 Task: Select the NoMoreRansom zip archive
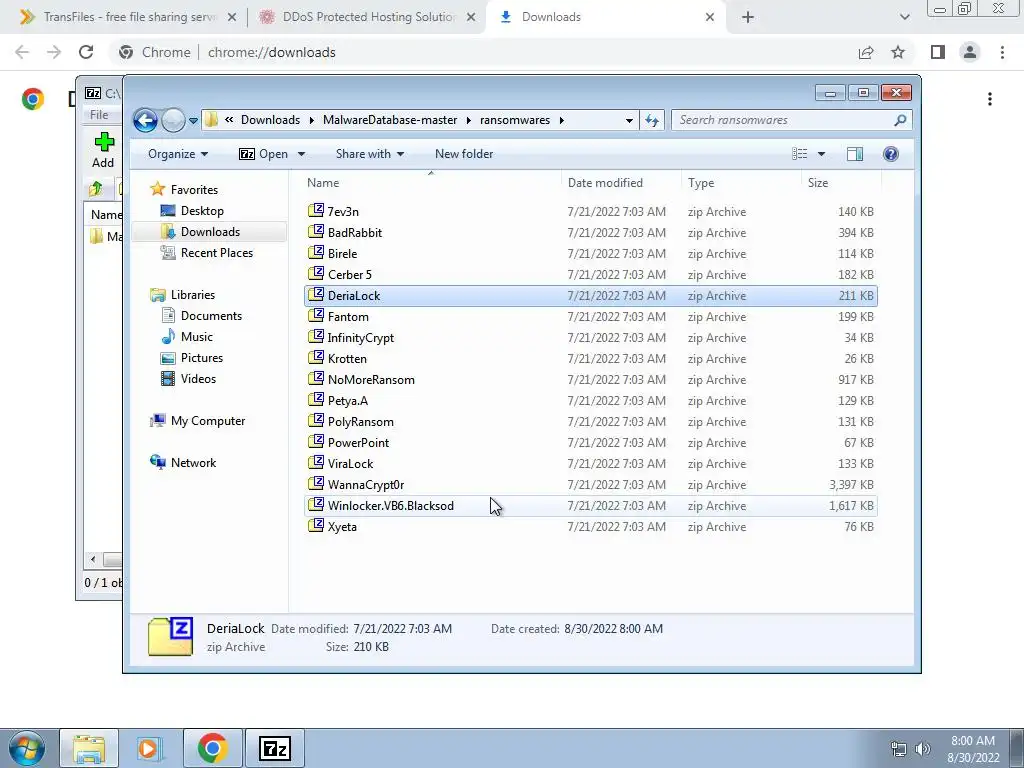[x=590, y=379]
